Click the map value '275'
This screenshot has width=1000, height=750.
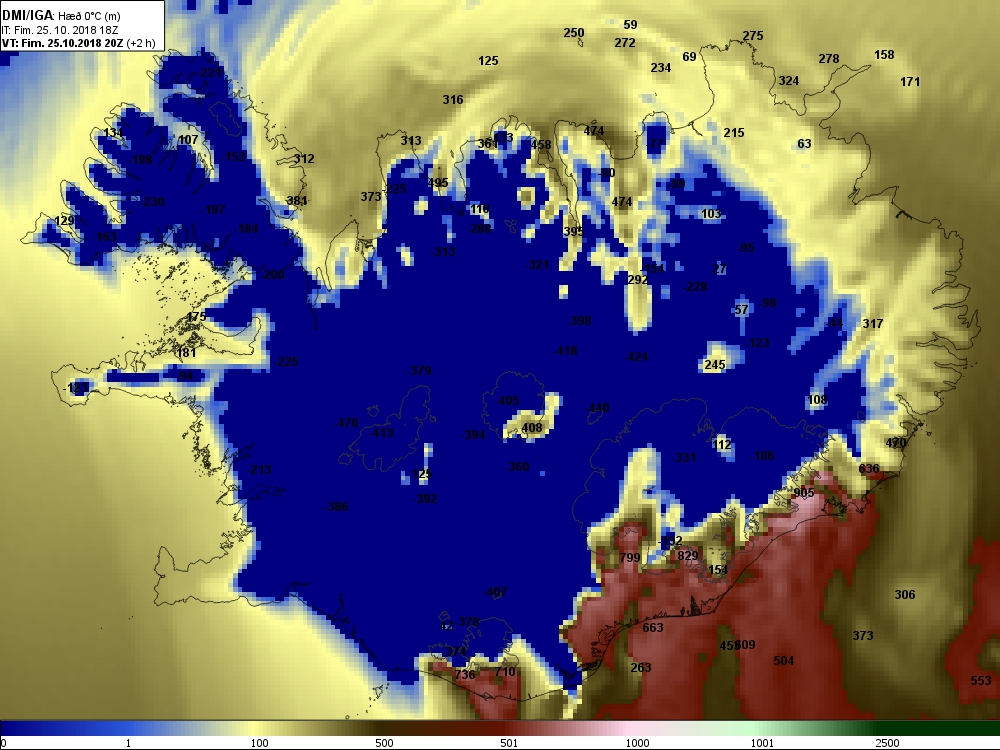click(x=753, y=36)
